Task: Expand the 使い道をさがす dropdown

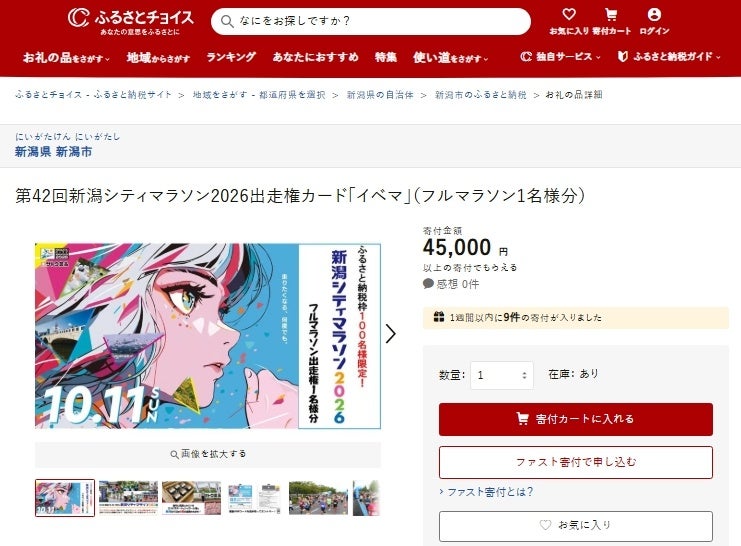Action: [x=450, y=58]
